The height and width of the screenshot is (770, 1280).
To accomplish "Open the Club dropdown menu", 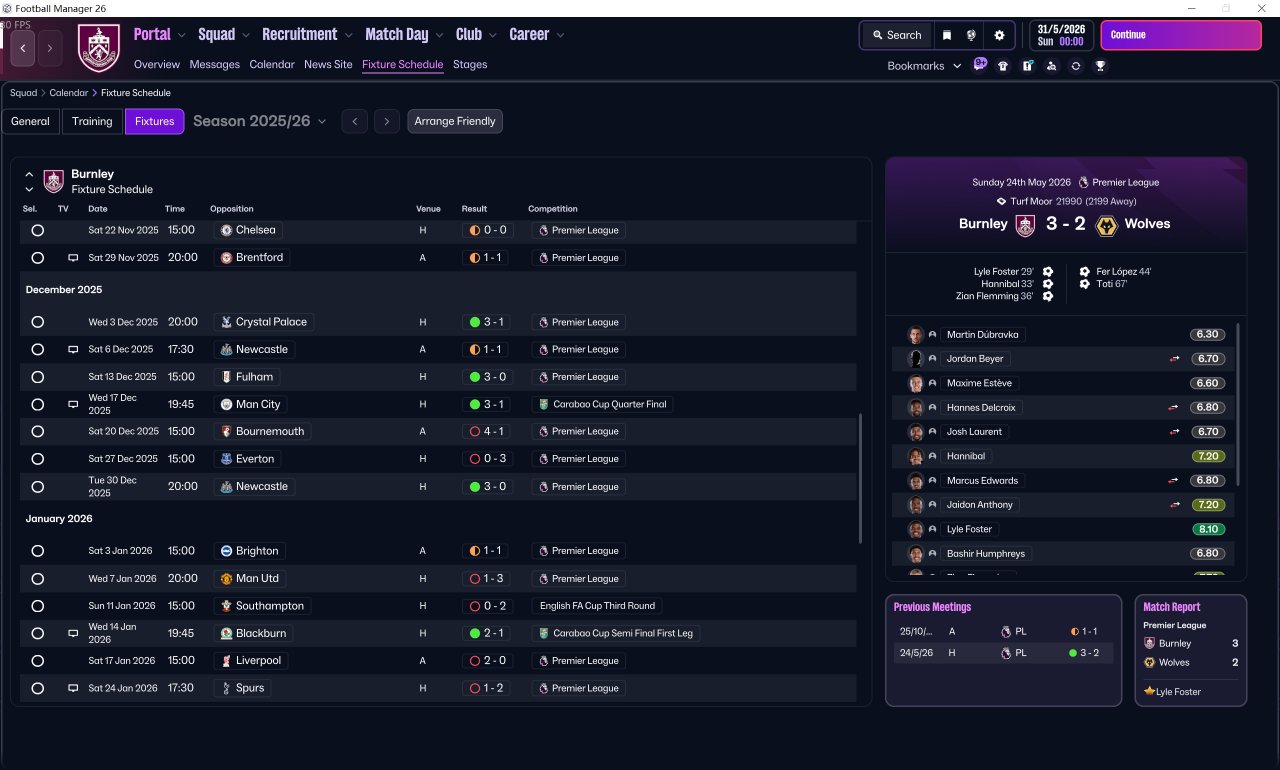I will [476, 34].
